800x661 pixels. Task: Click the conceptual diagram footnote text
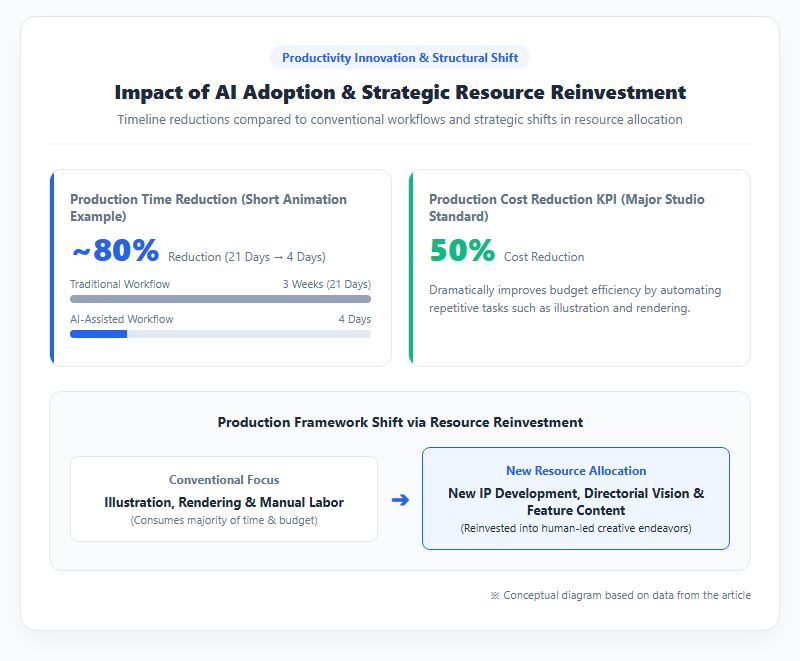(x=620, y=595)
